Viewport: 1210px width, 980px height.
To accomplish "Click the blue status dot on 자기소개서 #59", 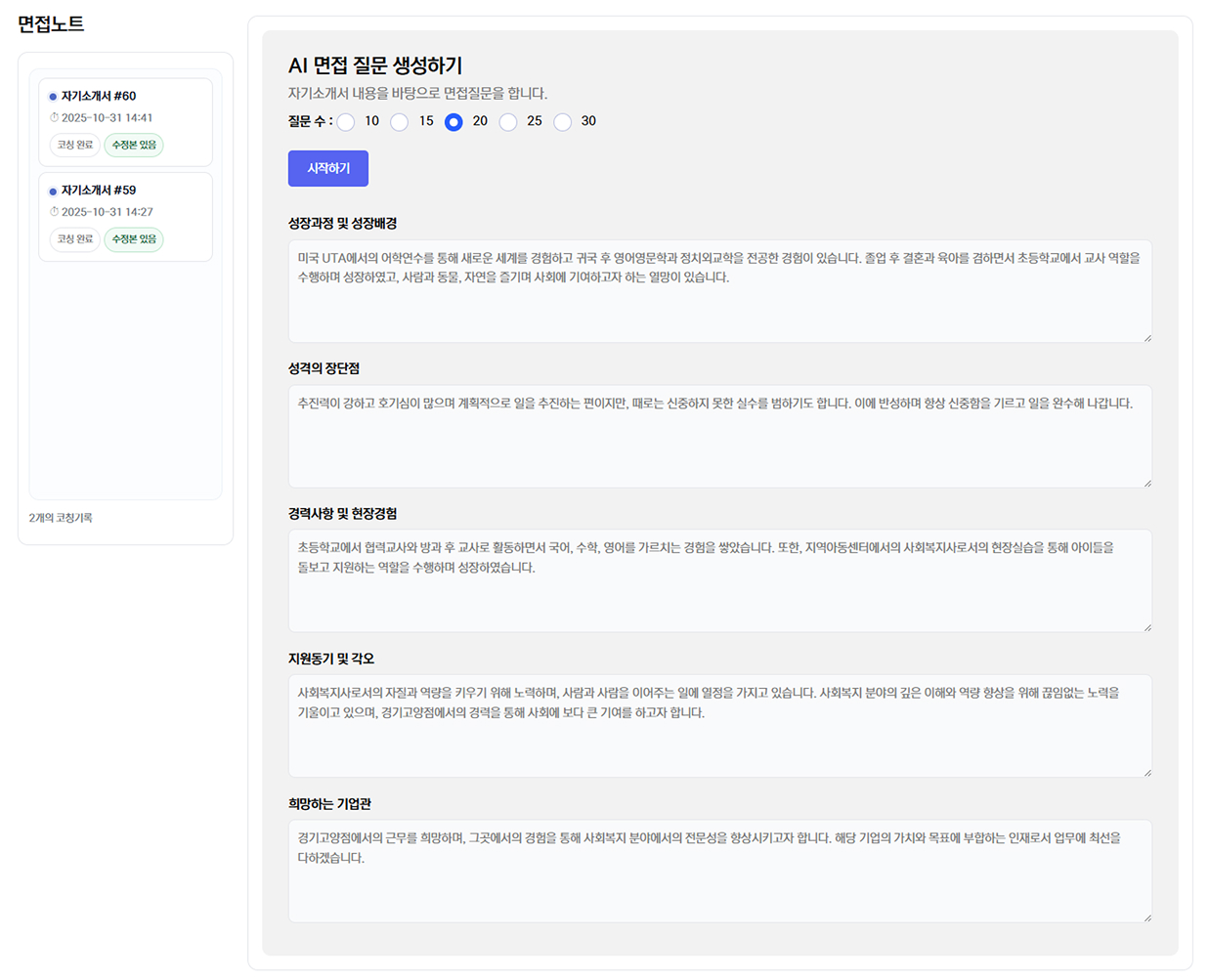I will pyautogui.click(x=53, y=190).
